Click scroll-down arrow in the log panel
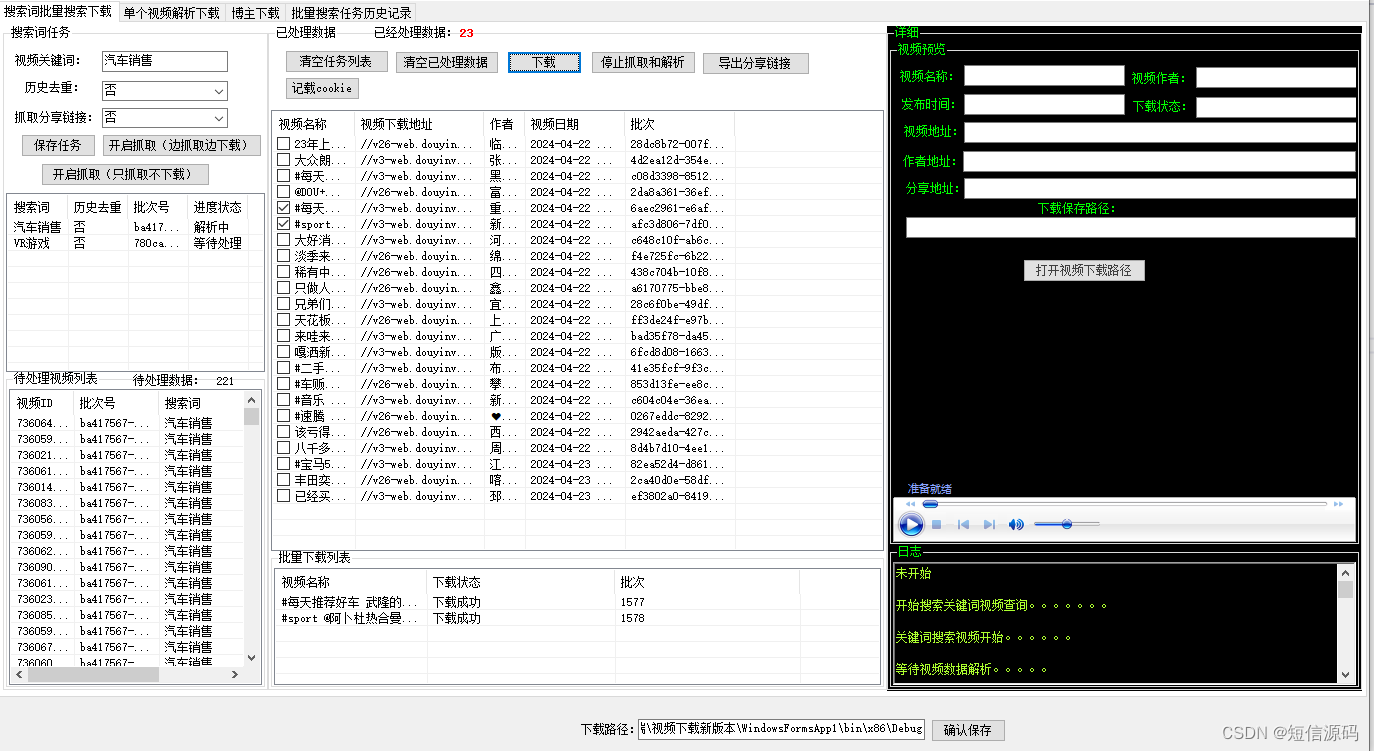Screen dimensions: 1374x751 1345,675
